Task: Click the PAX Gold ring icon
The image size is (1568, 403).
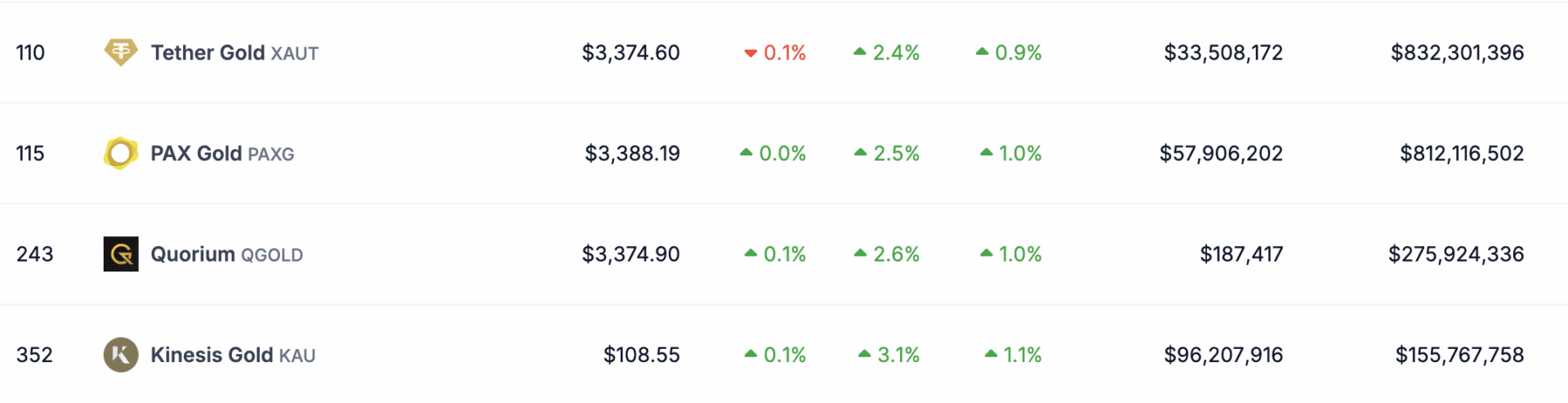Action: tap(121, 154)
